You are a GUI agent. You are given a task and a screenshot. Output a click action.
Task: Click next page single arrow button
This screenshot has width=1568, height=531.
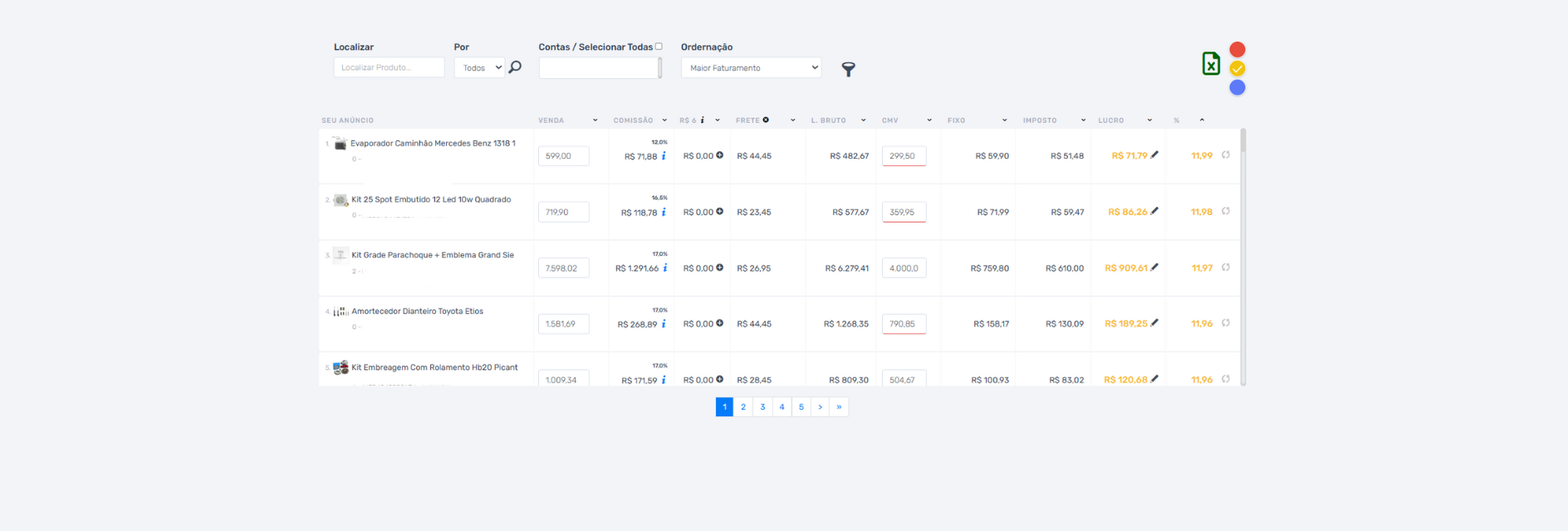[x=820, y=407]
